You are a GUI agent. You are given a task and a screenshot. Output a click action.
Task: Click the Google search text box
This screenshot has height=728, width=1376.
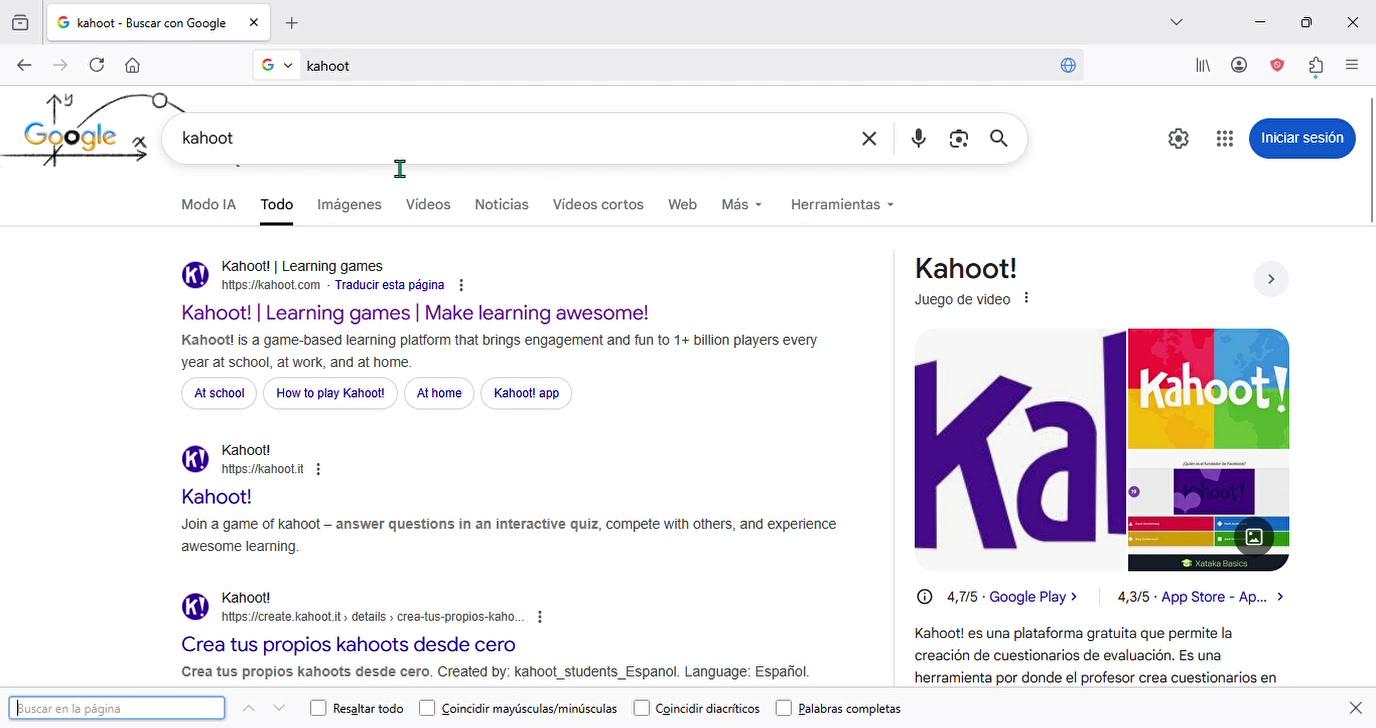pos(510,138)
